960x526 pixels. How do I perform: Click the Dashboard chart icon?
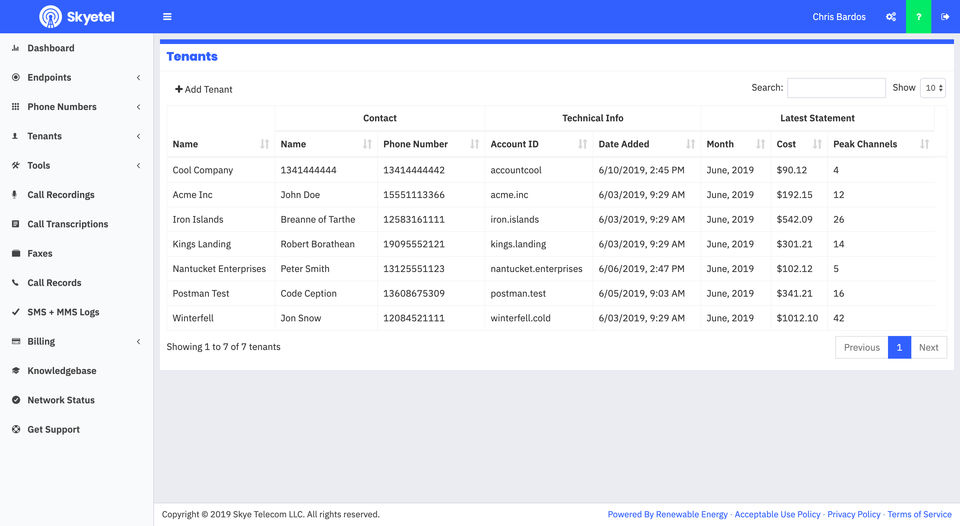click(16, 48)
